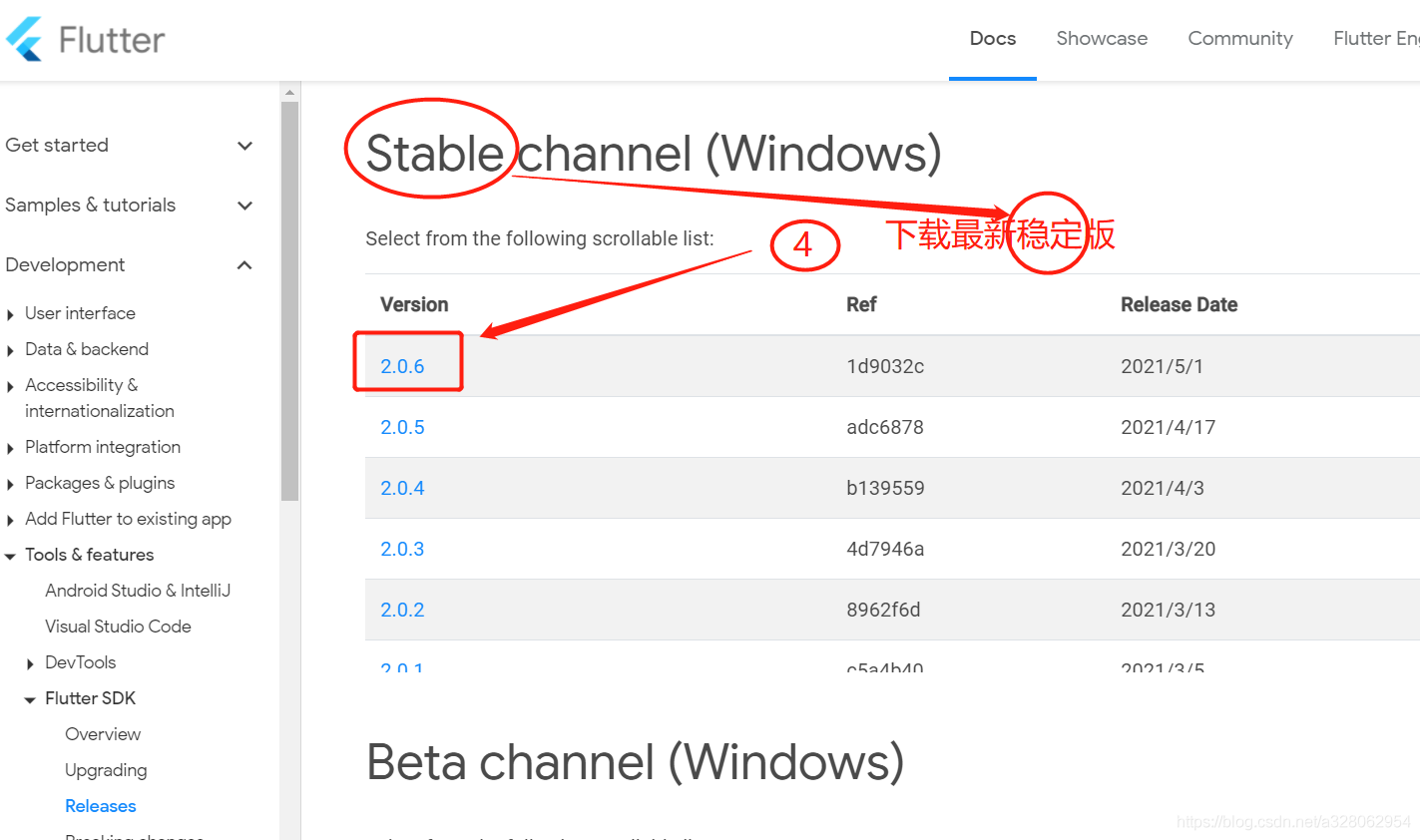Open the Community tab

pyautogui.click(x=1240, y=38)
